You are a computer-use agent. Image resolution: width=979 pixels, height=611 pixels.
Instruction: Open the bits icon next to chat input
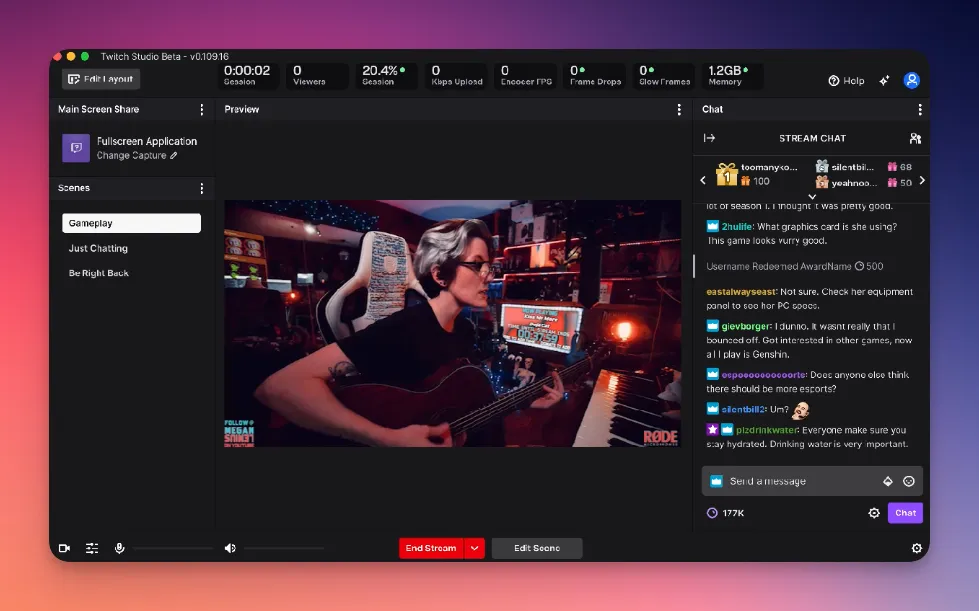886,481
